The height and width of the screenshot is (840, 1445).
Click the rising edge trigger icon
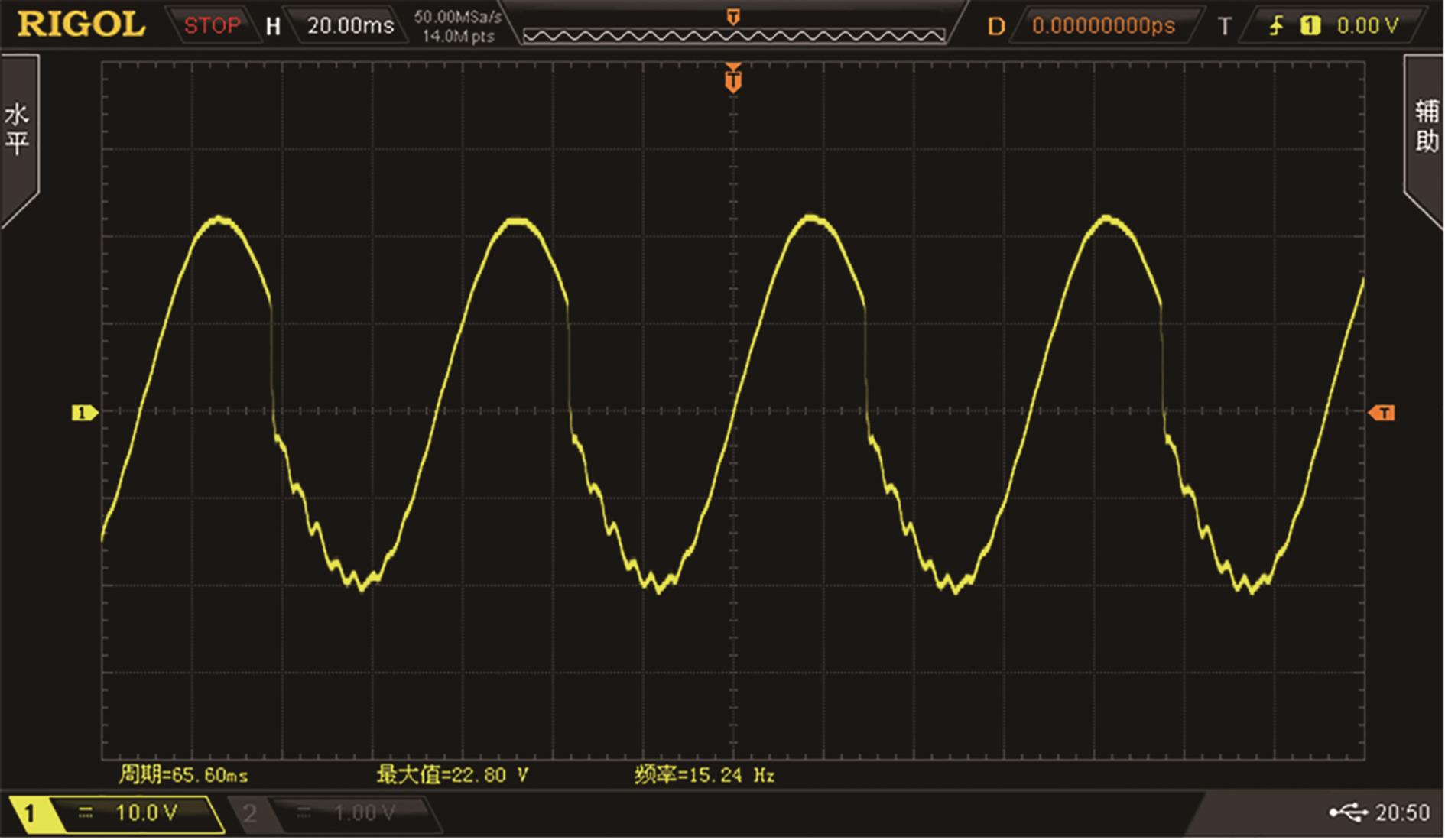(1275, 26)
